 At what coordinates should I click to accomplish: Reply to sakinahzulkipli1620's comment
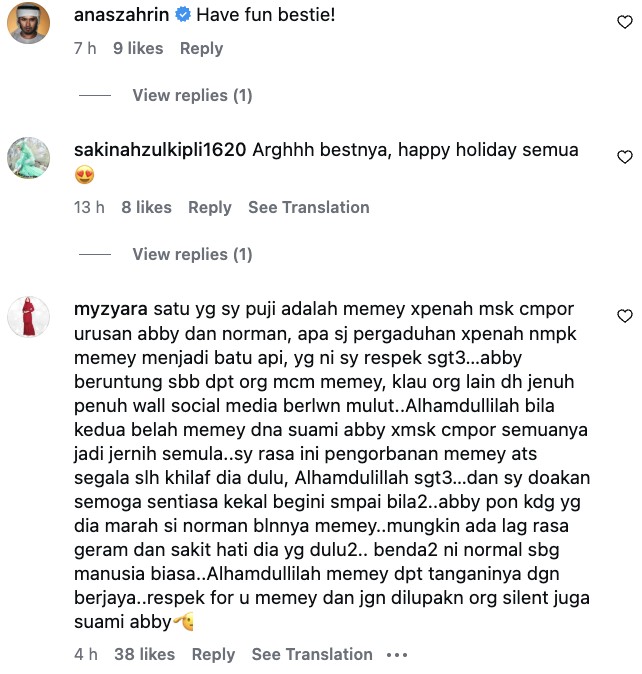tap(210, 208)
